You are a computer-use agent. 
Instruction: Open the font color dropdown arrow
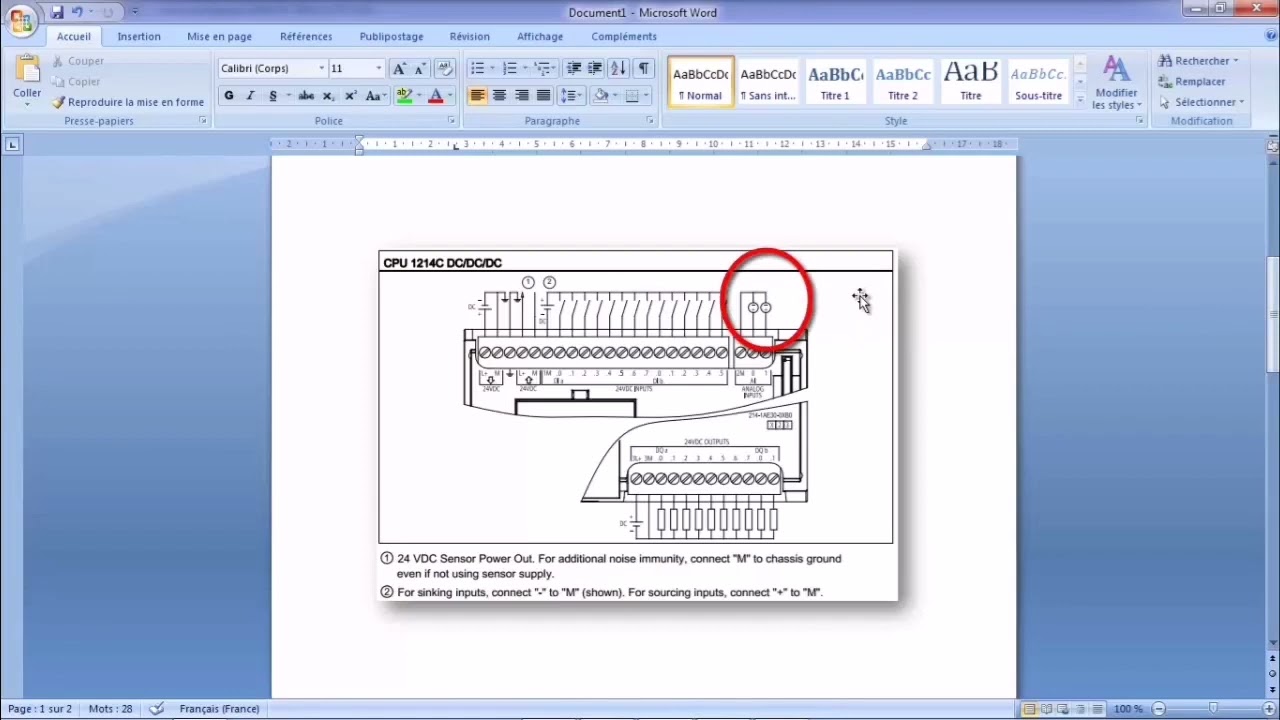[x=450, y=95]
